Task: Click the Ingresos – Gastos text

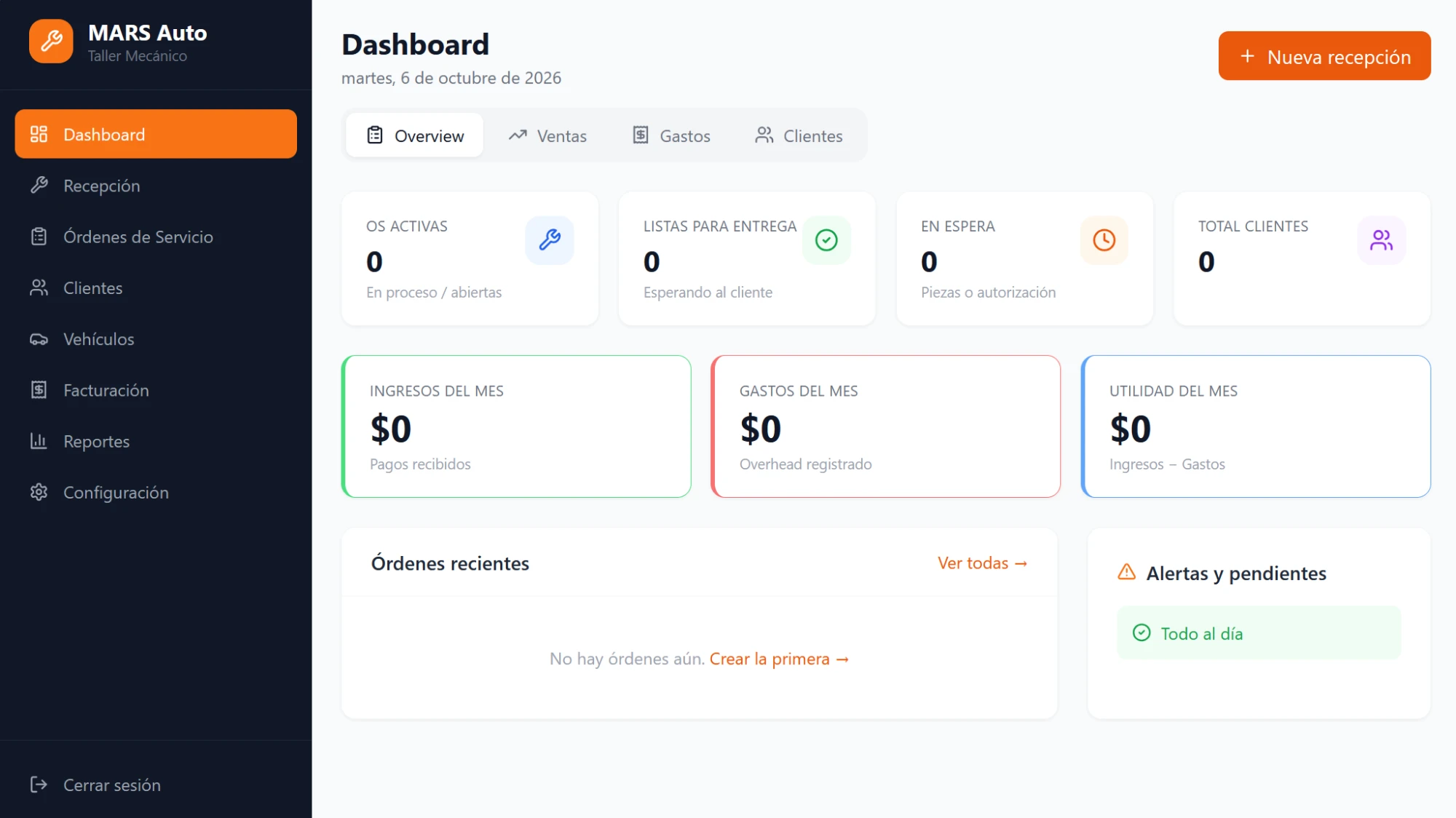Action: pos(1167,464)
